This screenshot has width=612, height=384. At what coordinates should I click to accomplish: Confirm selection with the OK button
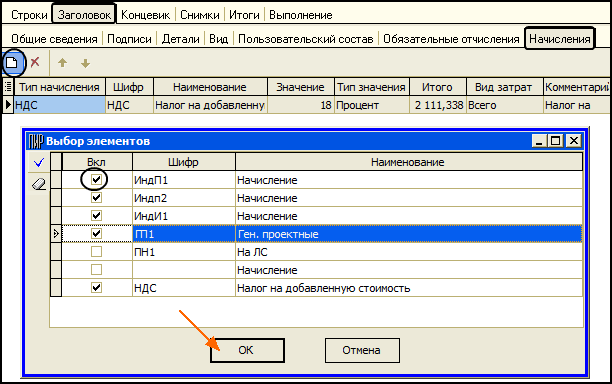tap(247, 350)
